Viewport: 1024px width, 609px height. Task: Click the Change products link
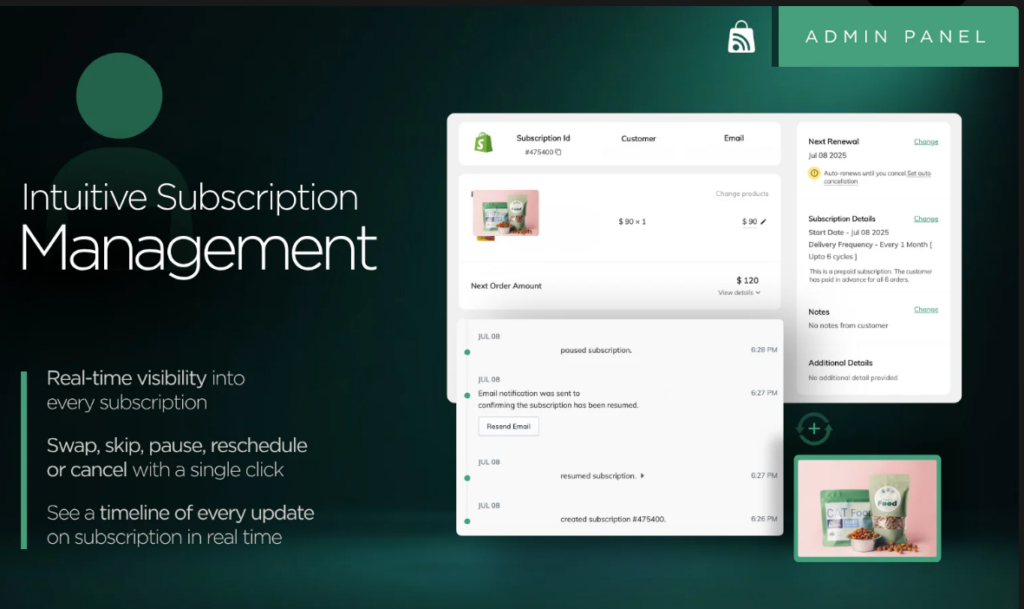click(742, 194)
